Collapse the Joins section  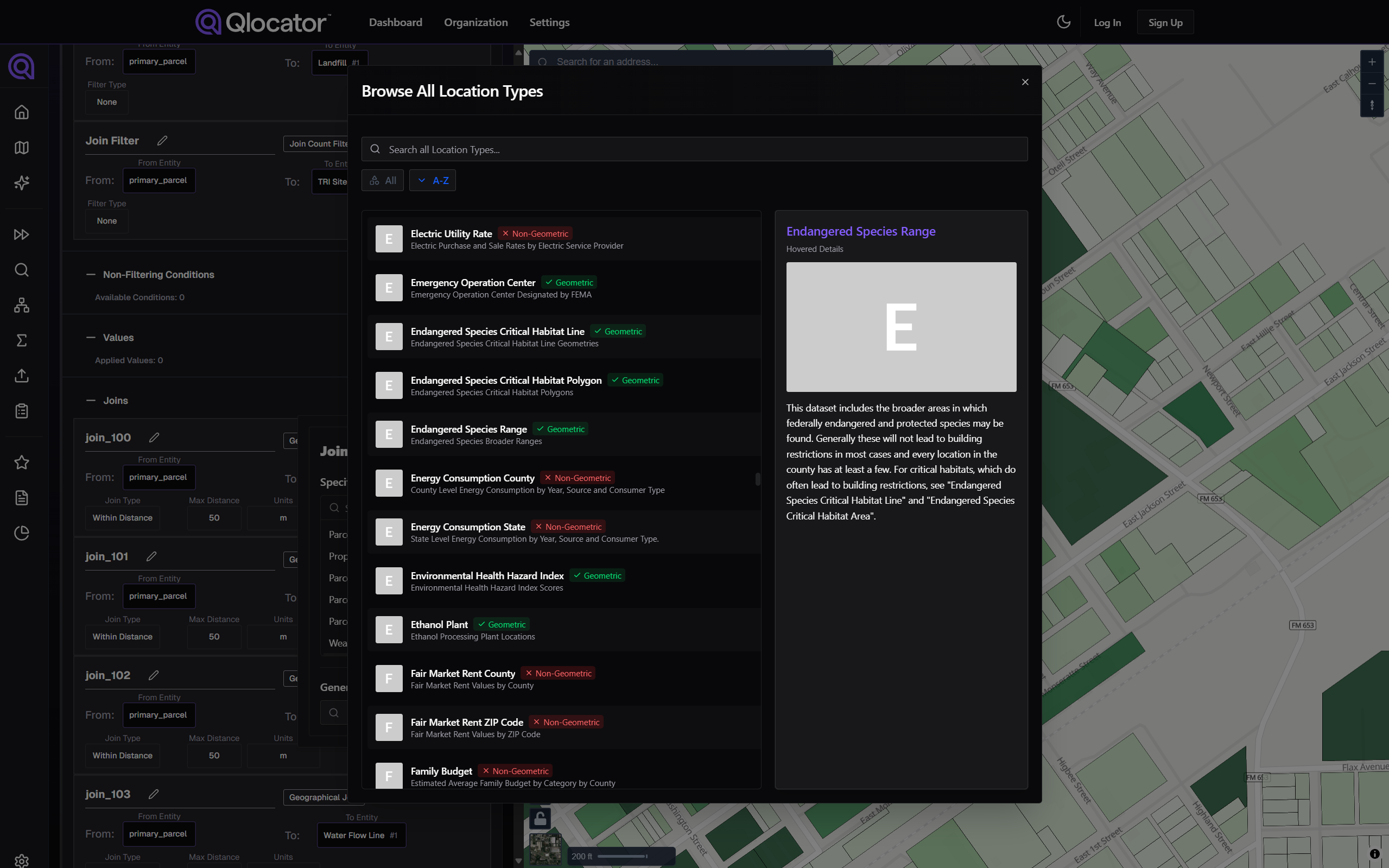[90, 400]
